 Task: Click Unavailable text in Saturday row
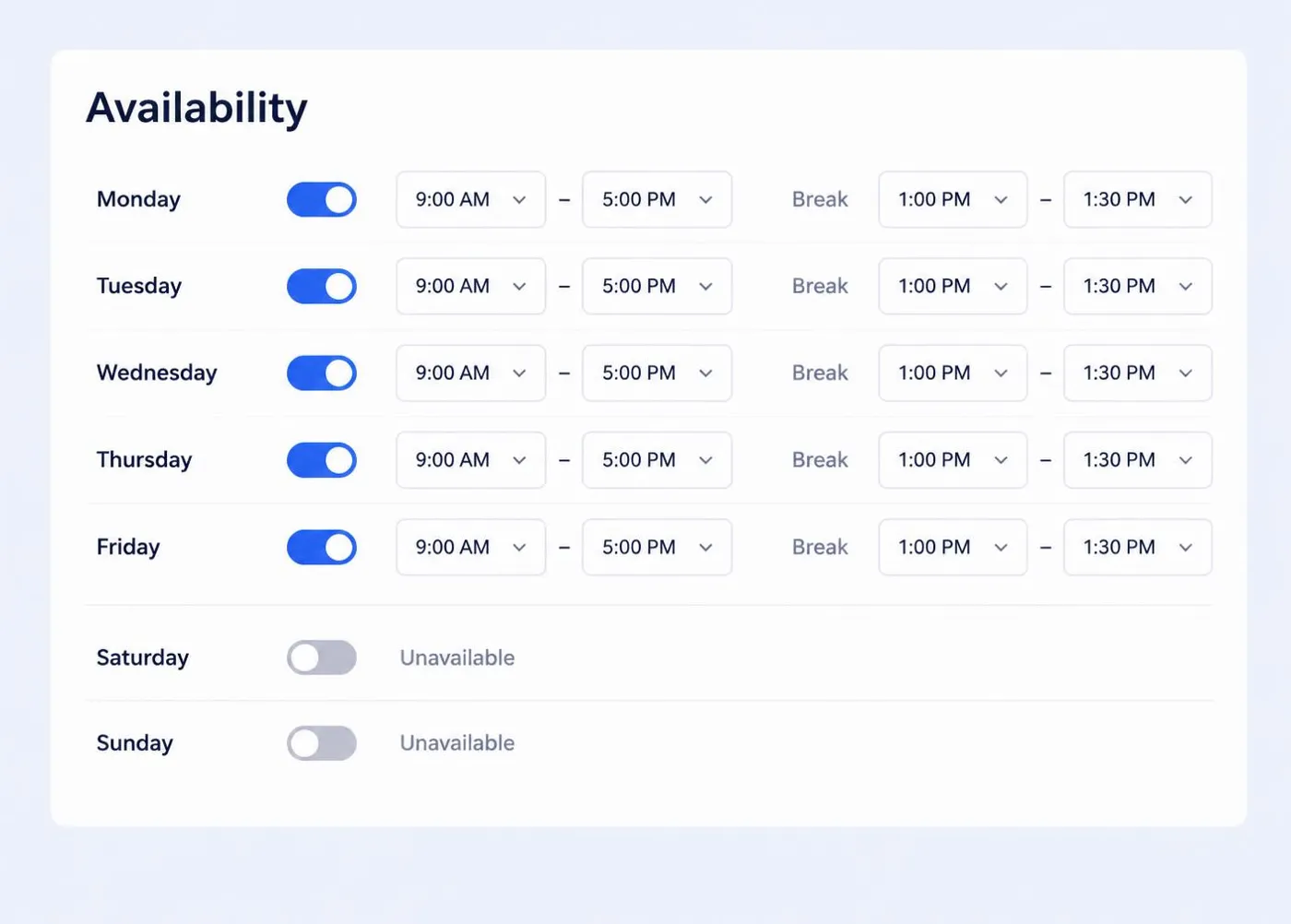click(x=457, y=657)
